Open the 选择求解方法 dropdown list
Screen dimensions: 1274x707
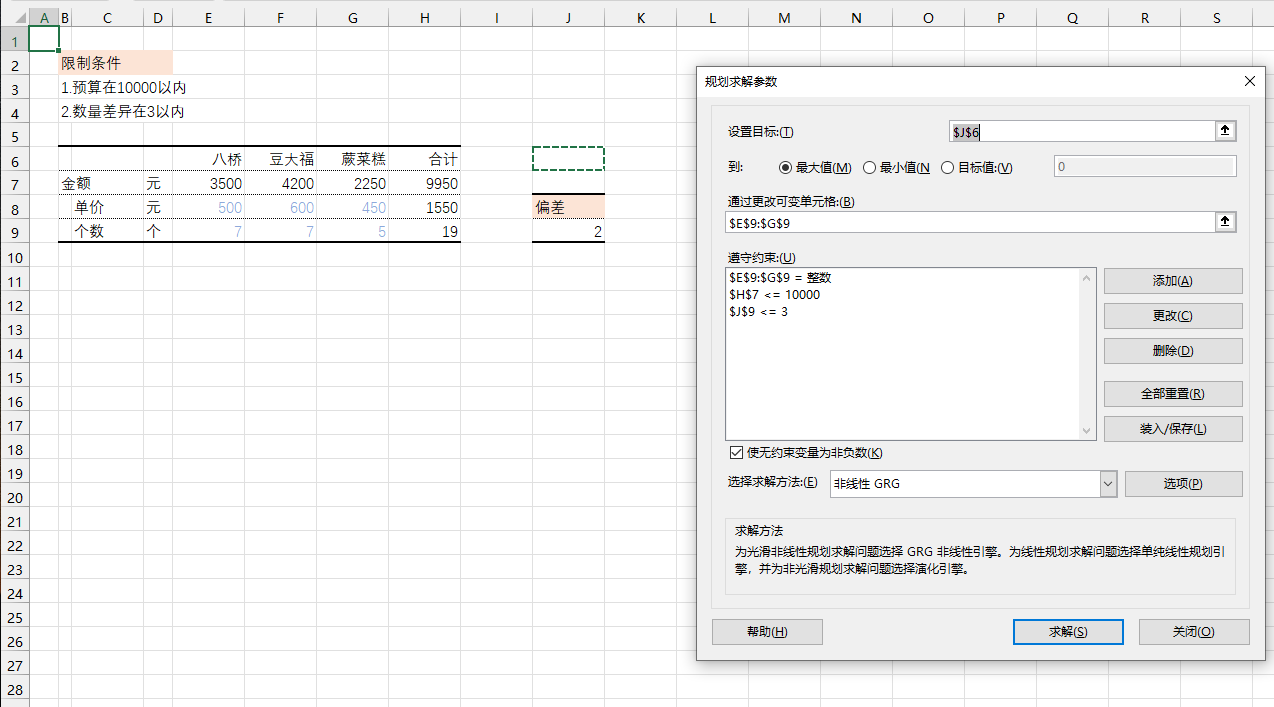point(1107,484)
